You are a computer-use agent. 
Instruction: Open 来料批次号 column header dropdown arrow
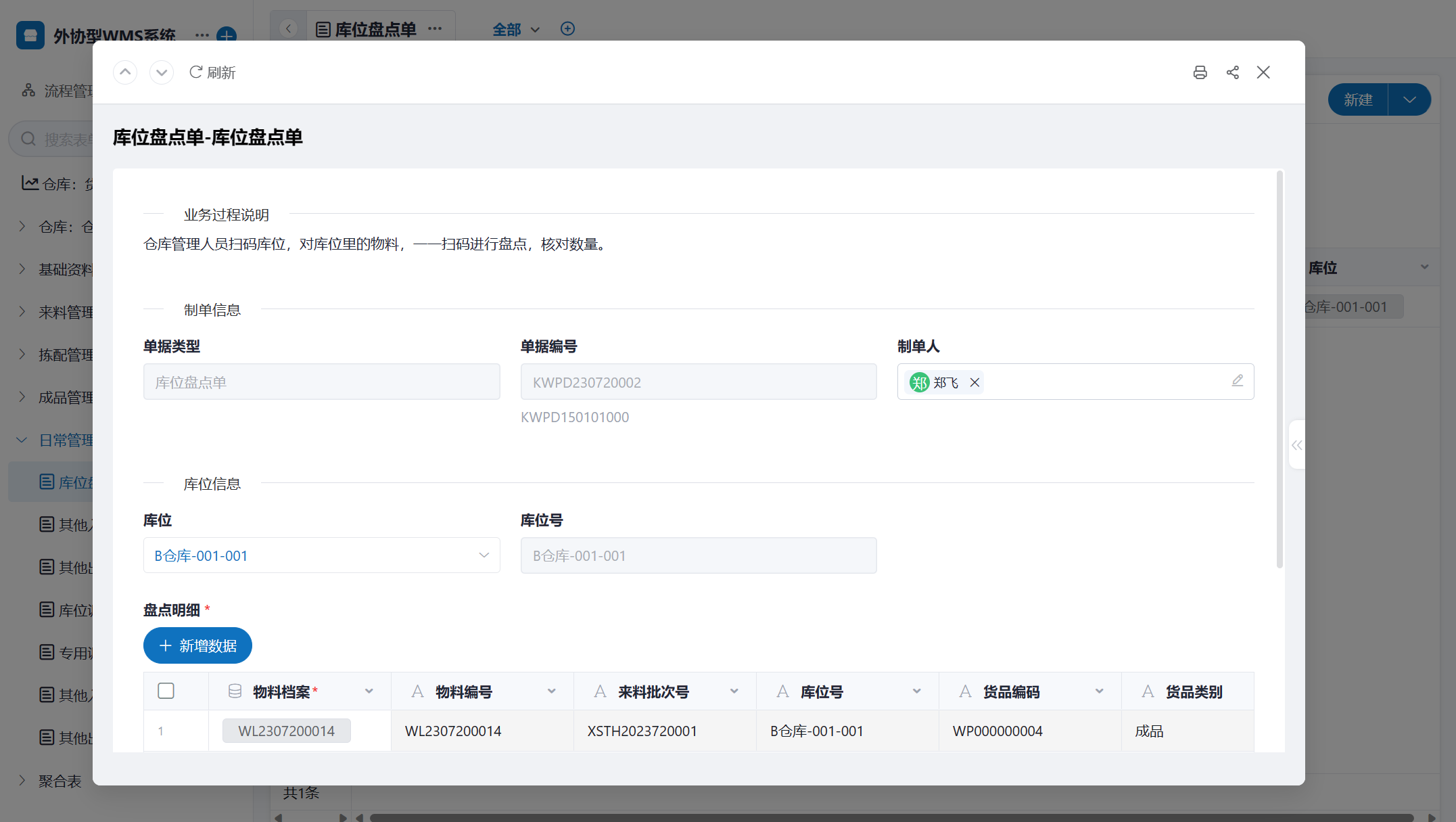click(x=734, y=691)
